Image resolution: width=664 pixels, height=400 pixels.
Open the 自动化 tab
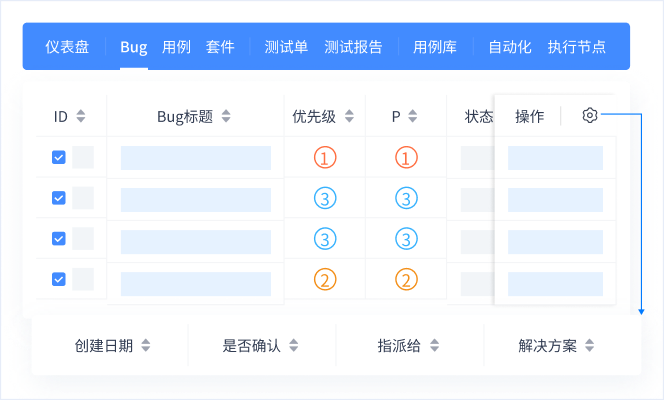coord(510,47)
